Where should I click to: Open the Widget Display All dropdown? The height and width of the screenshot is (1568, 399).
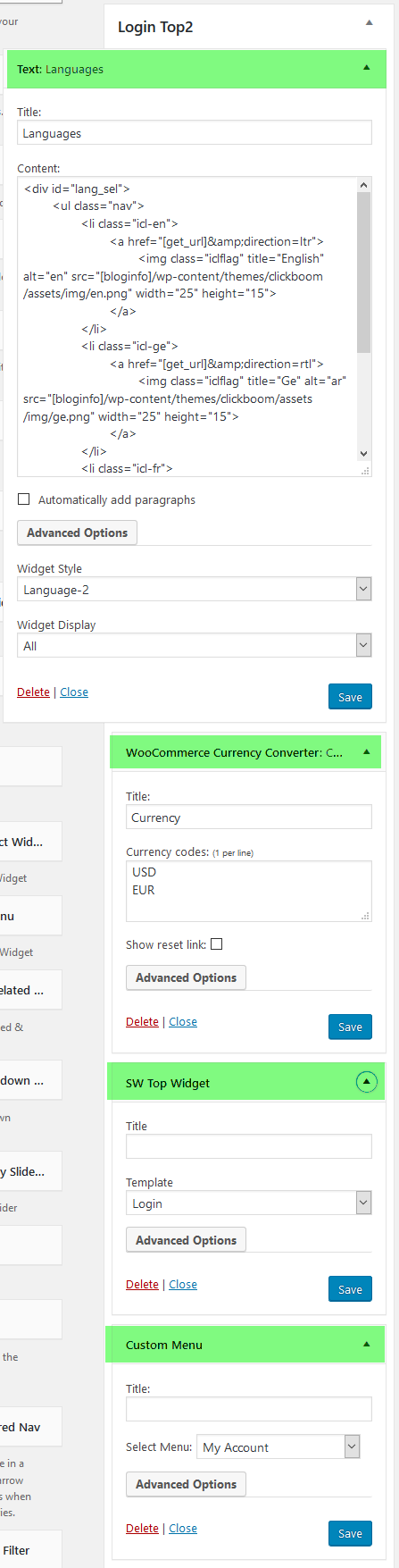coord(195,646)
